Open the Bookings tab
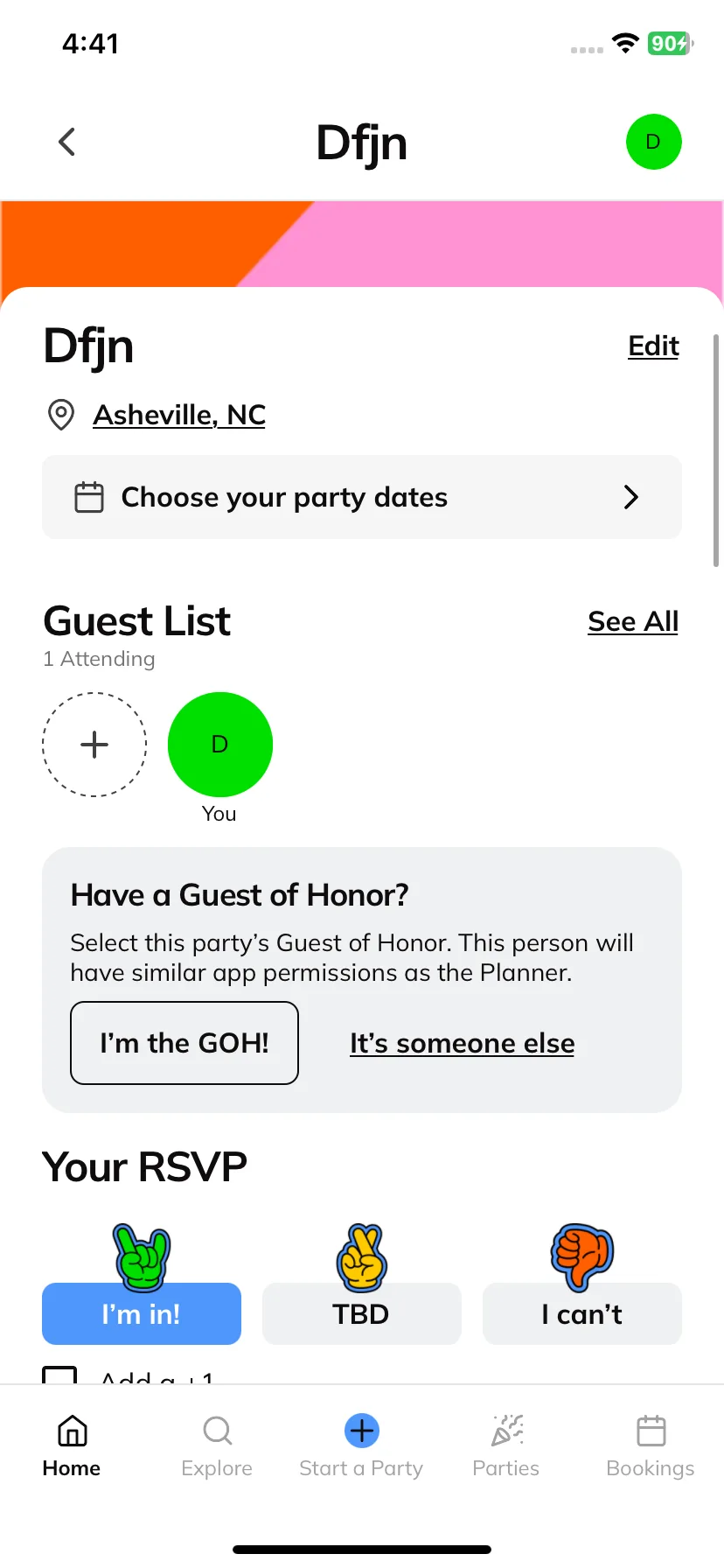The width and height of the screenshot is (724, 1568). click(651, 1445)
